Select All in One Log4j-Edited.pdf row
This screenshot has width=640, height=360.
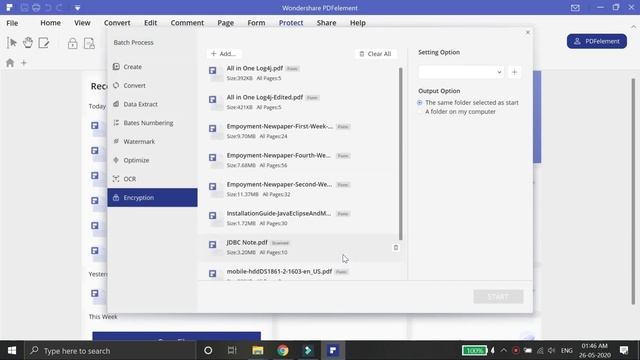click(300, 102)
